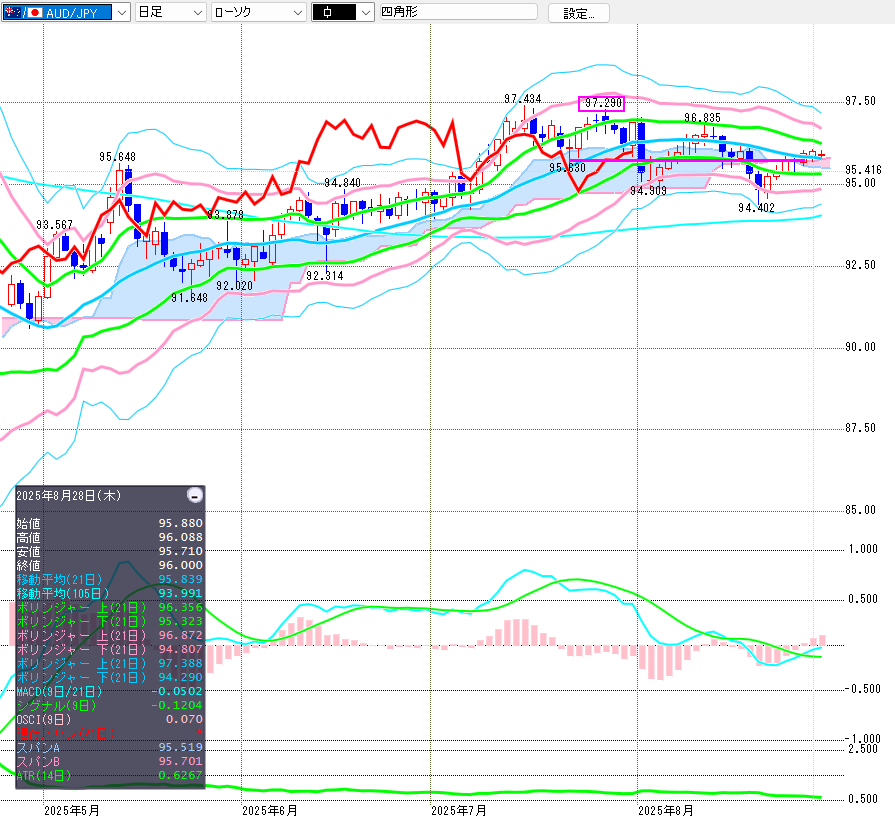Click the 92.020 price label
This screenshot has height=820, width=895.
tap(235, 286)
